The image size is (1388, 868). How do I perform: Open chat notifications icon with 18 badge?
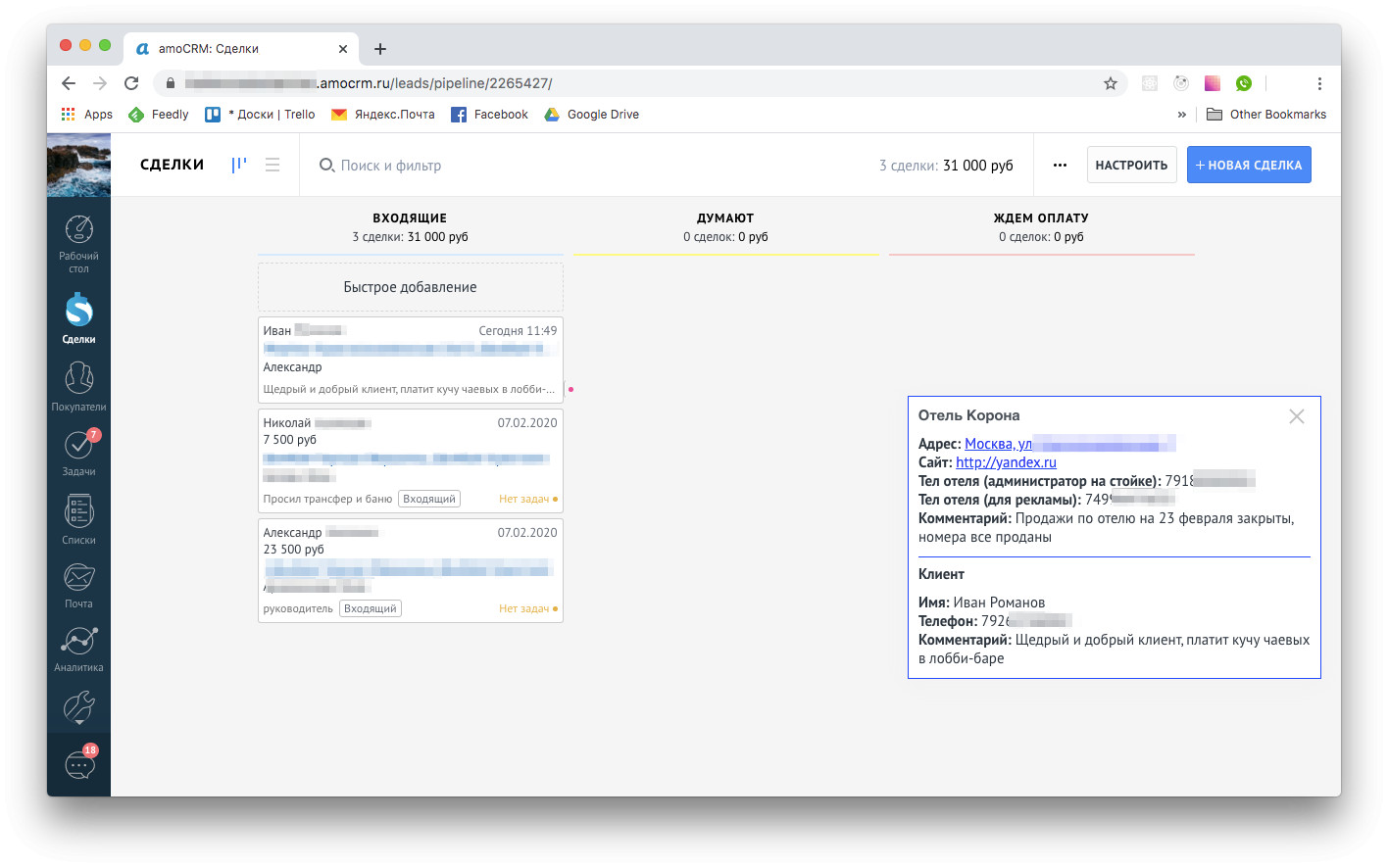(x=80, y=763)
